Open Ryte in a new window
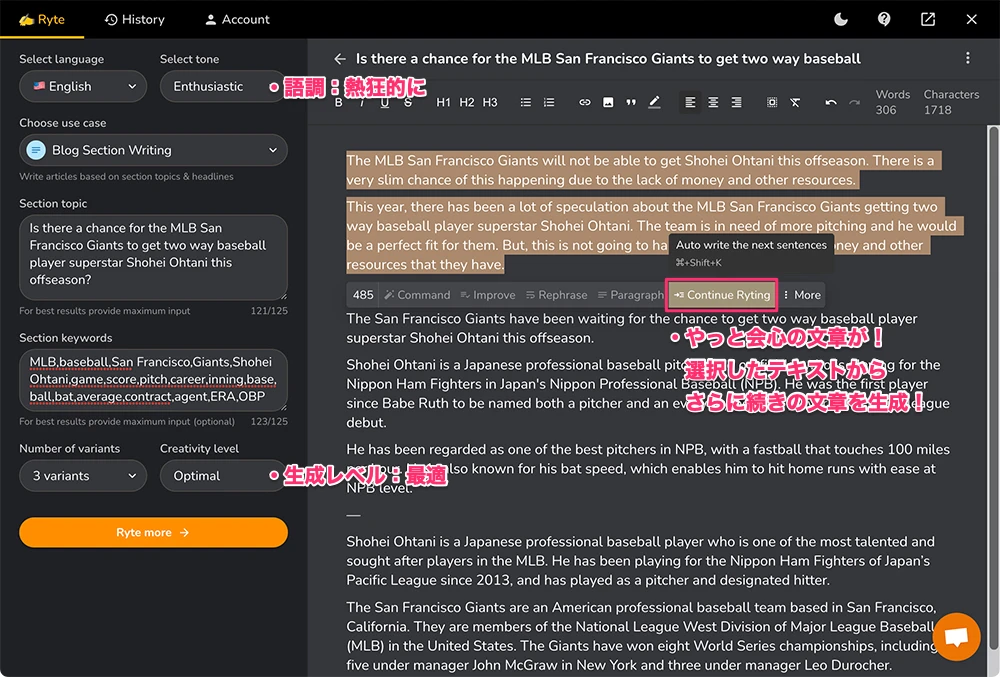 (x=928, y=19)
